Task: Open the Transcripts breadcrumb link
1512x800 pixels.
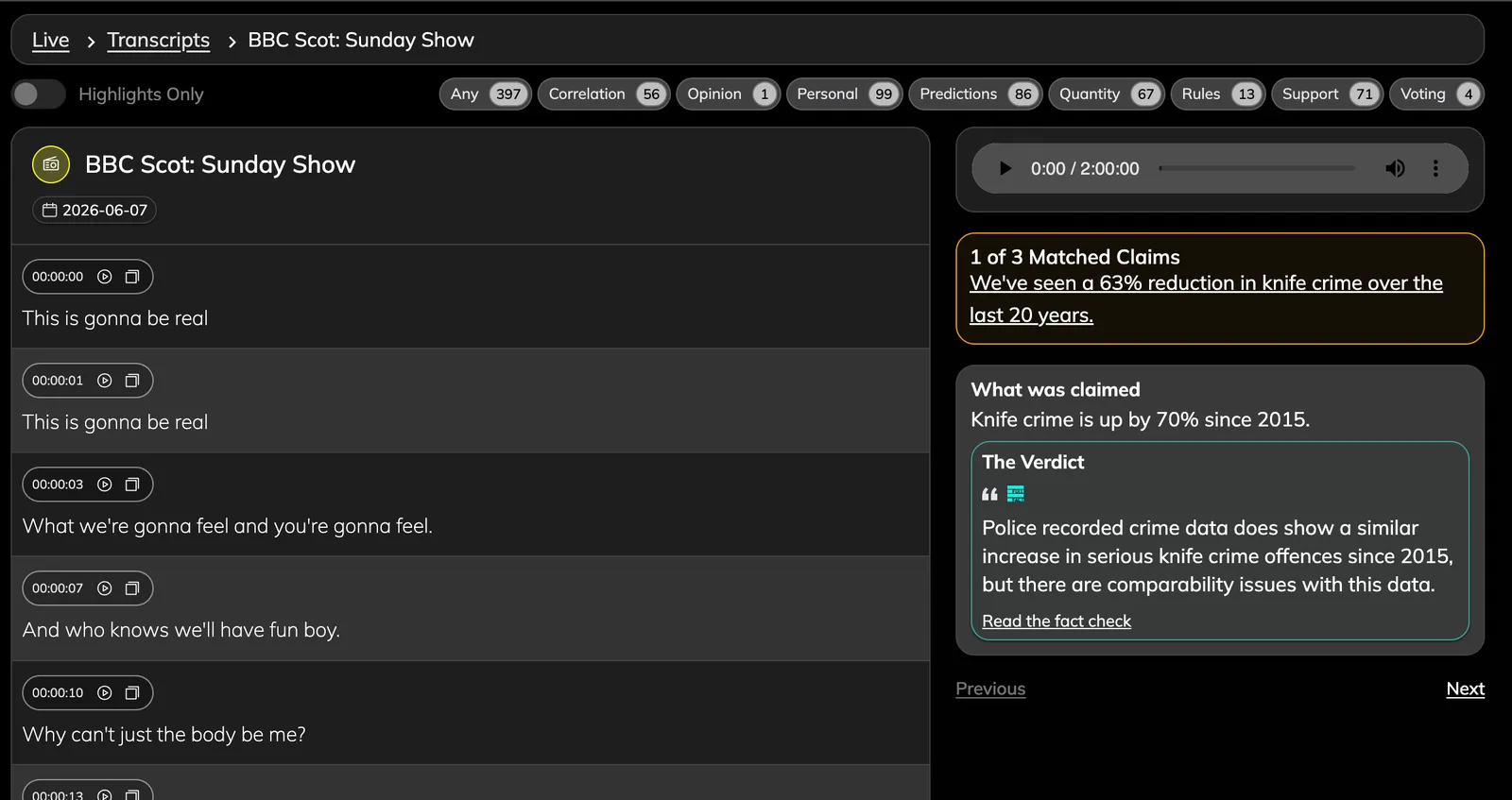Action: pos(159,40)
